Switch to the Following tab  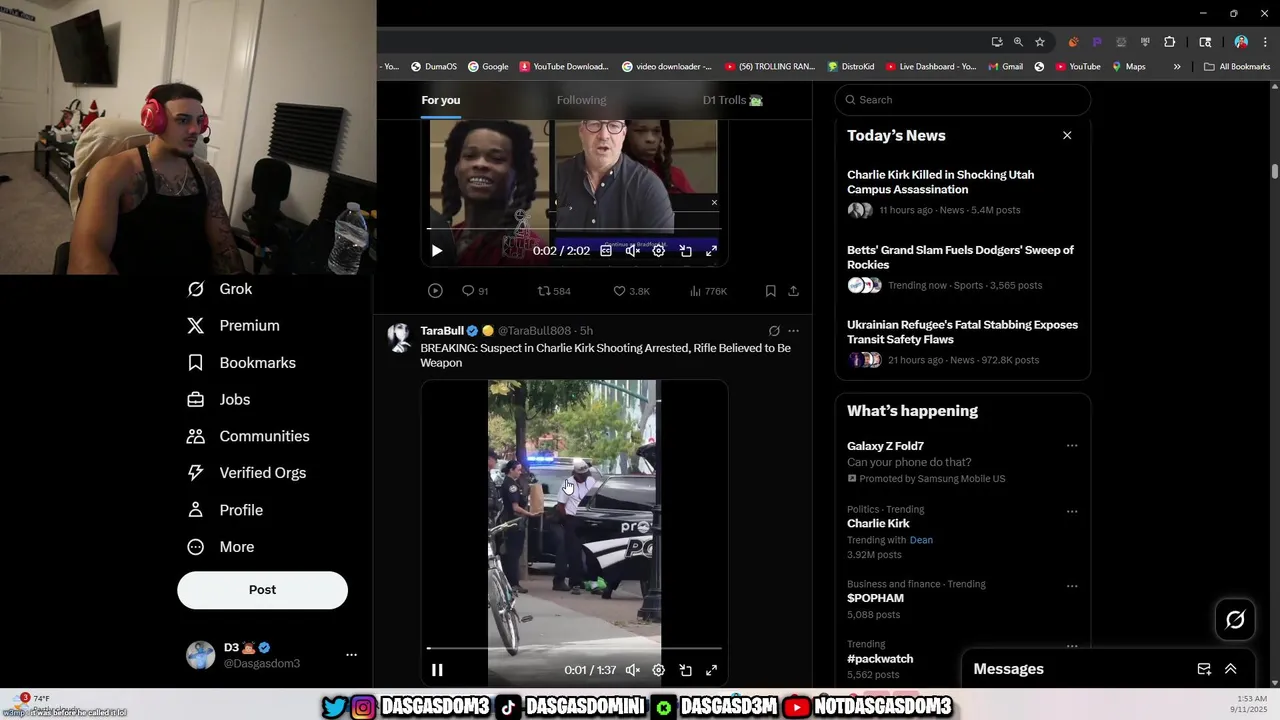click(581, 100)
